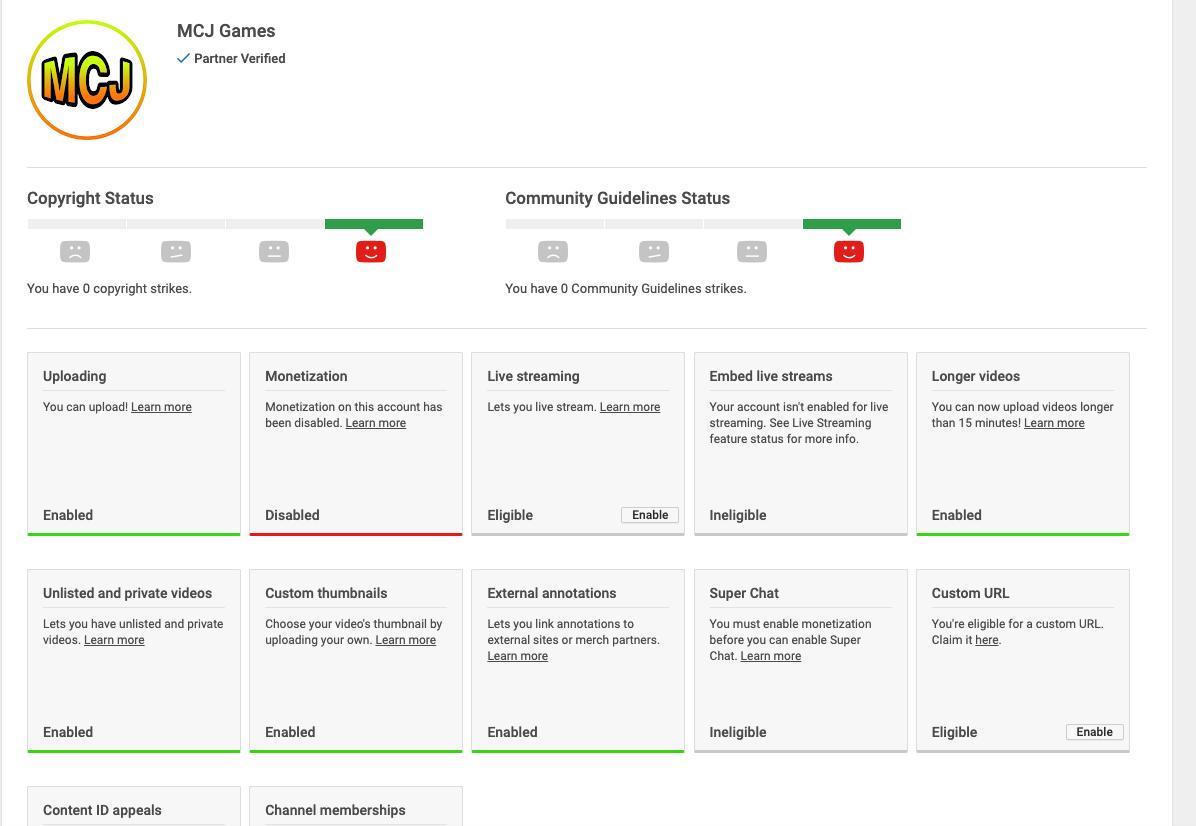
Task: Click the second gray face under Community Guidelines Status
Action: click(x=654, y=251)
